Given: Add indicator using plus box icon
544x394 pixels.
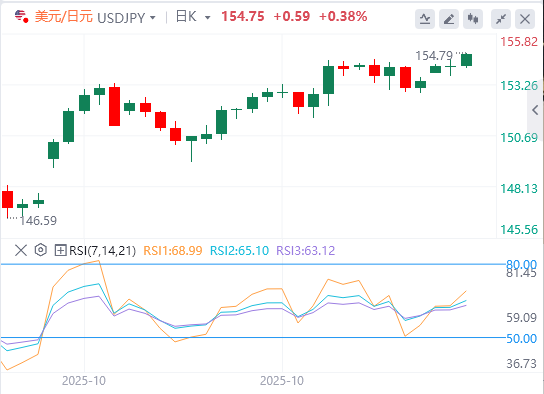Looking at the screenshot, I should tap(60, 250).
